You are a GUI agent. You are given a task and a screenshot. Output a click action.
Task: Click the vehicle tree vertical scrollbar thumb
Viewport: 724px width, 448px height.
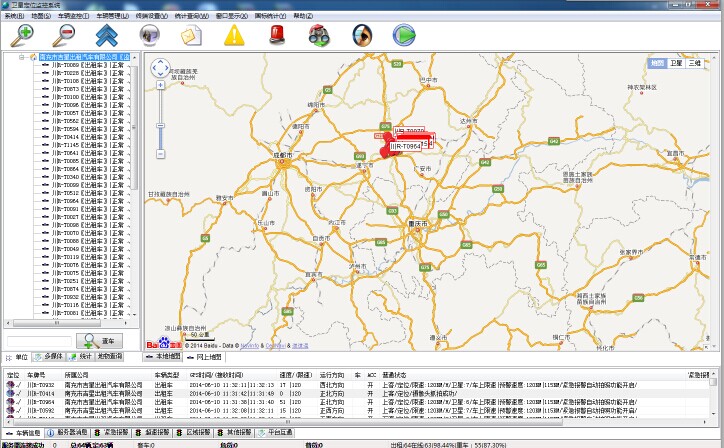click(x=134, y=127)
